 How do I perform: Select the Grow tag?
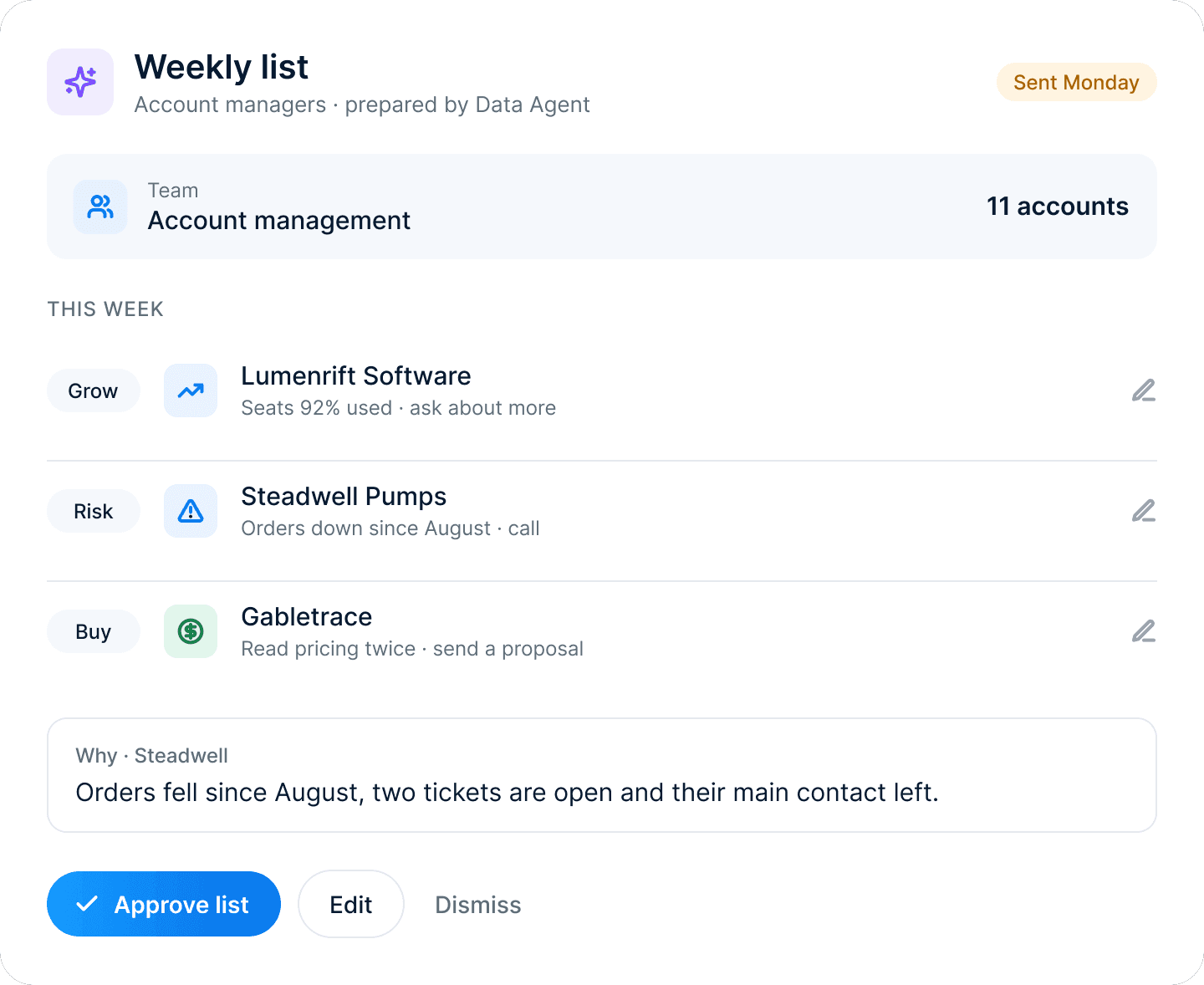coord(93,390)
